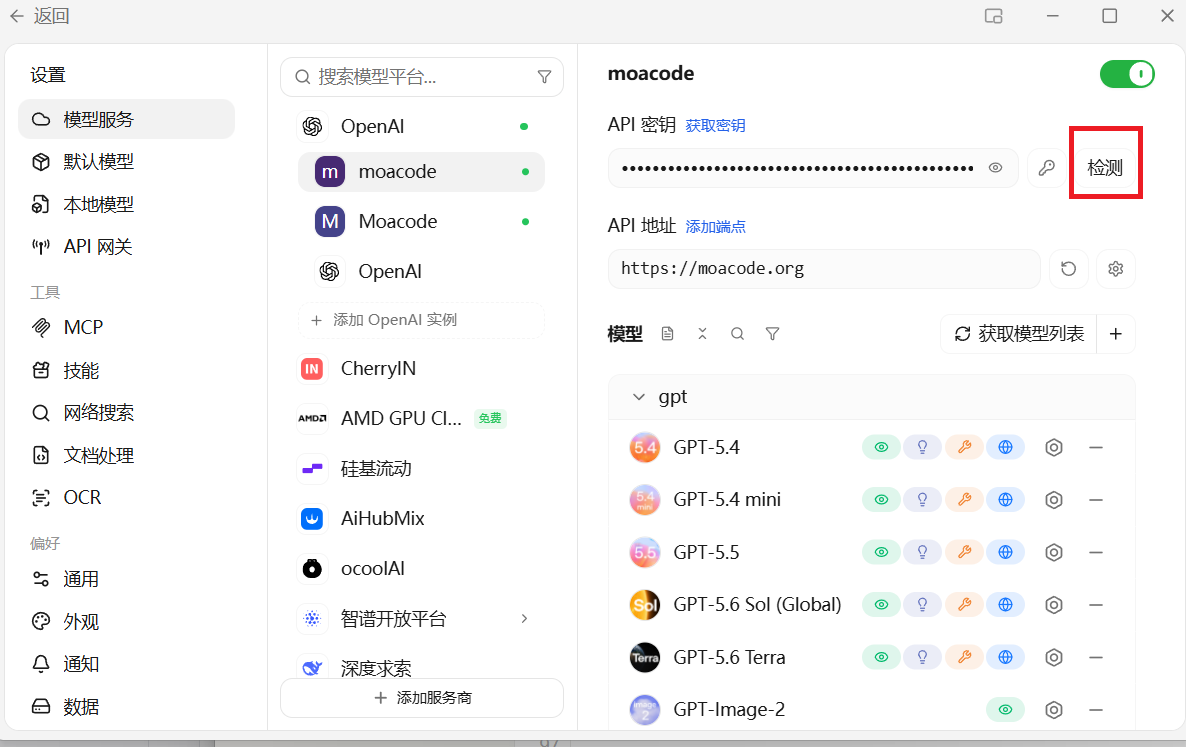Select the capitalized Moacode provider

coord(421,222)
